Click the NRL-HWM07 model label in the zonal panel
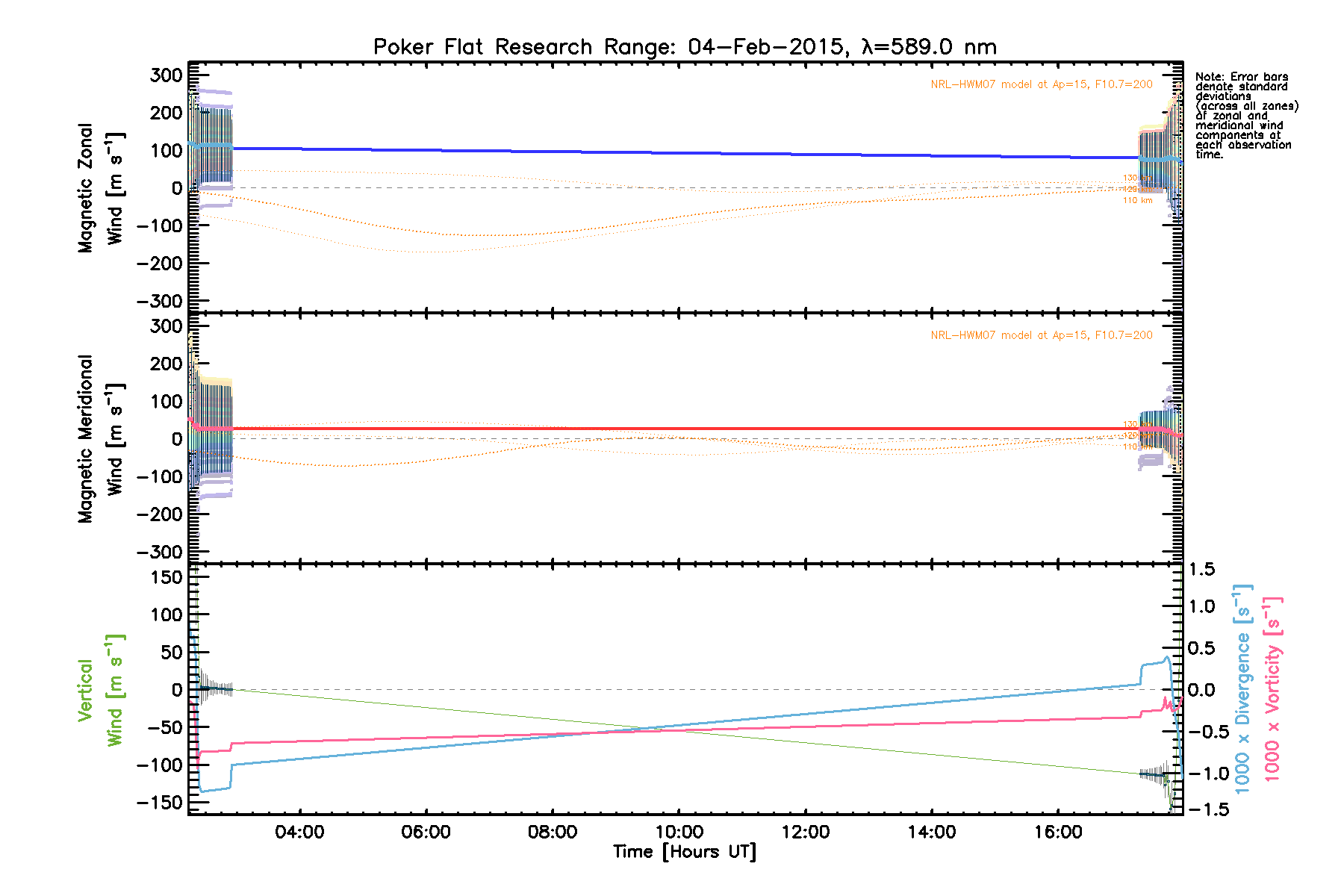Viewport: 1344px width, 896px height. coord(1041,84)
